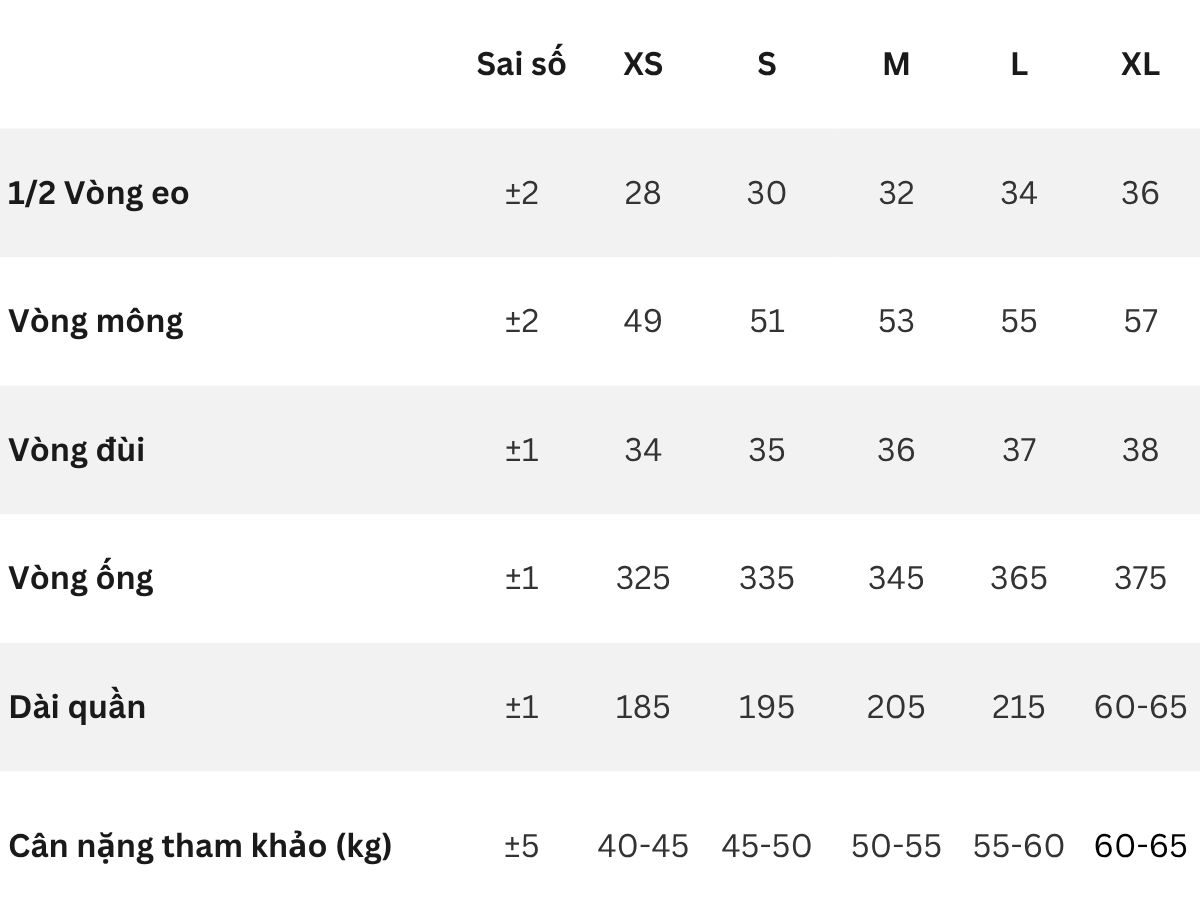
Task: Click leg opening value 335
Action: pyautogui.click(x=766, y=578)
